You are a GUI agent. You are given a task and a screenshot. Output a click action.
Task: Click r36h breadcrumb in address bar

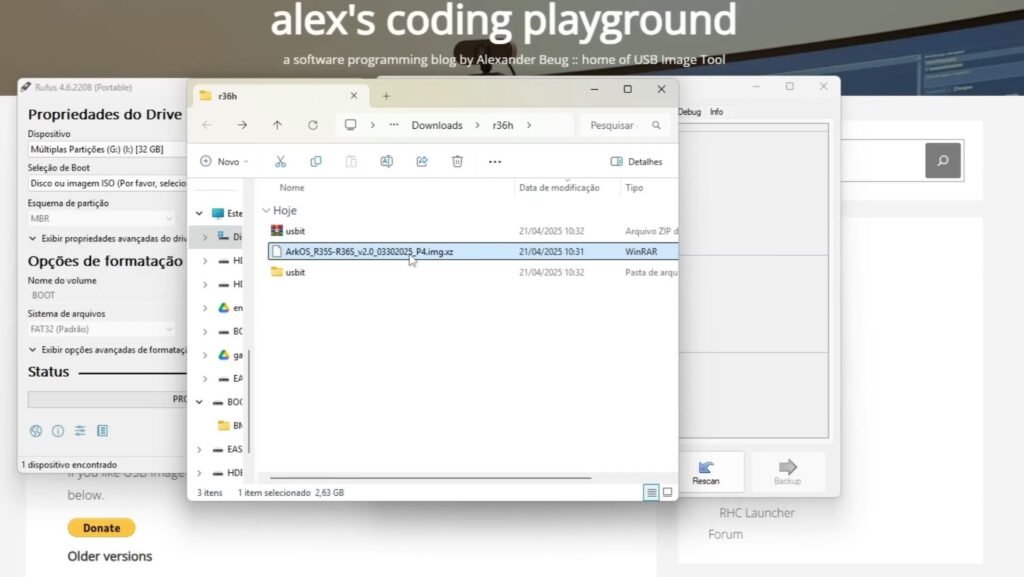click(x=503, y=125)
